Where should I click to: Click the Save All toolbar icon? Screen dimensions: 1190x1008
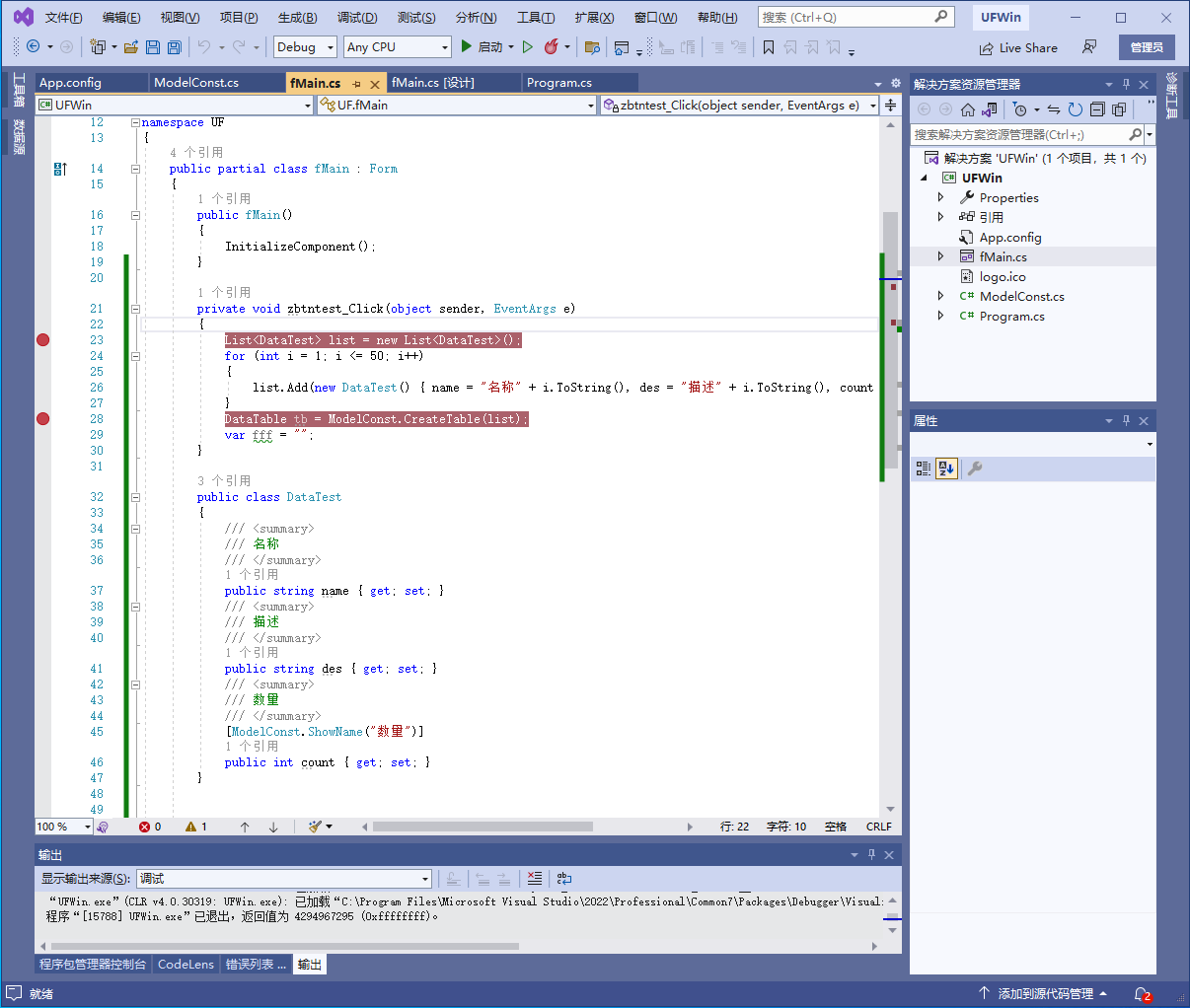point(175,47)
